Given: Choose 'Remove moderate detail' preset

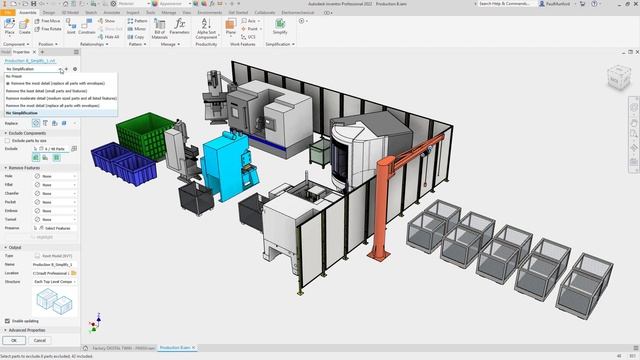Looking at the screenshot, I should tap(61, 98).
